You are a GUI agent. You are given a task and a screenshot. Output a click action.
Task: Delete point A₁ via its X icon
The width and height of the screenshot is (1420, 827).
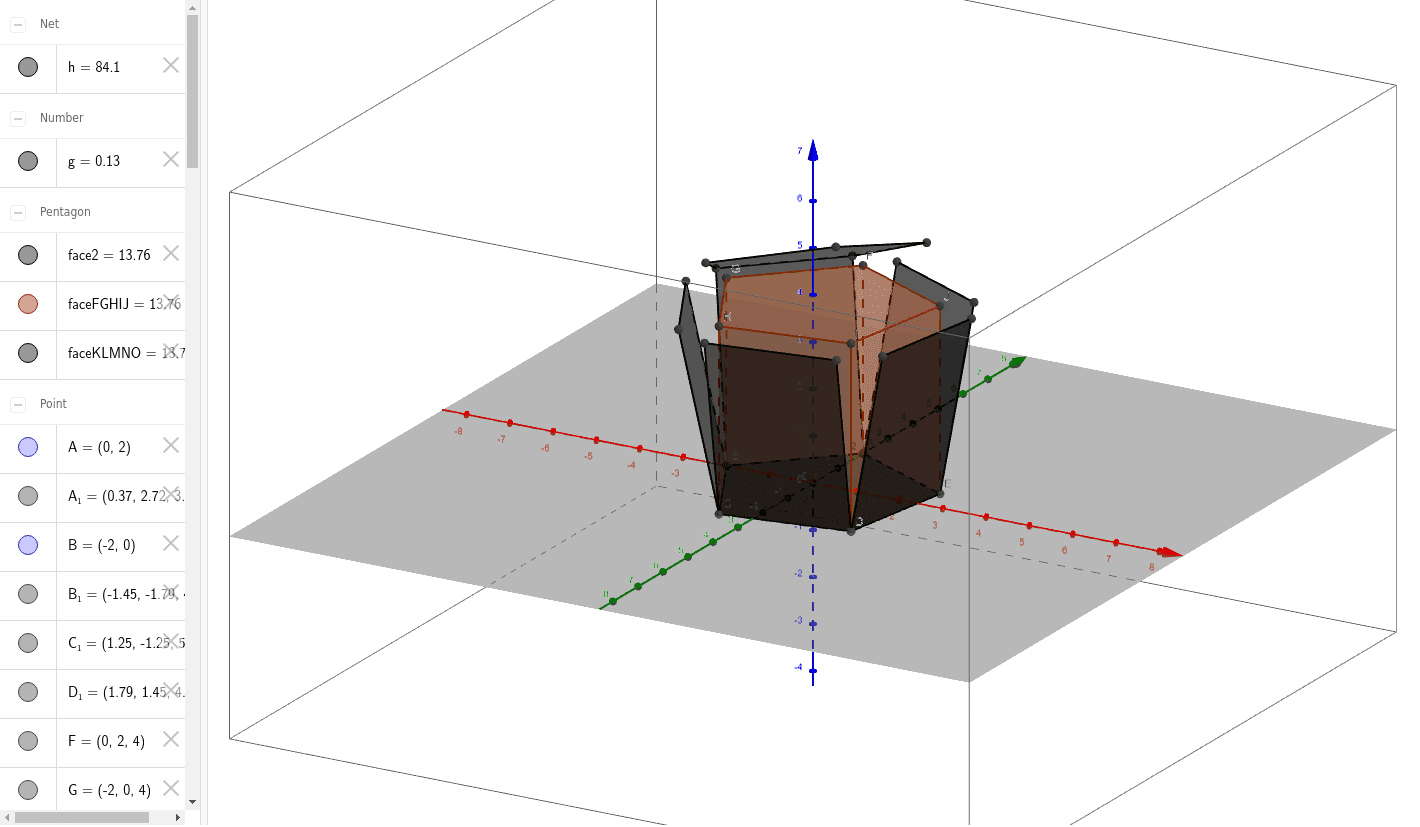pyautogui.click(x=170, y=495)
